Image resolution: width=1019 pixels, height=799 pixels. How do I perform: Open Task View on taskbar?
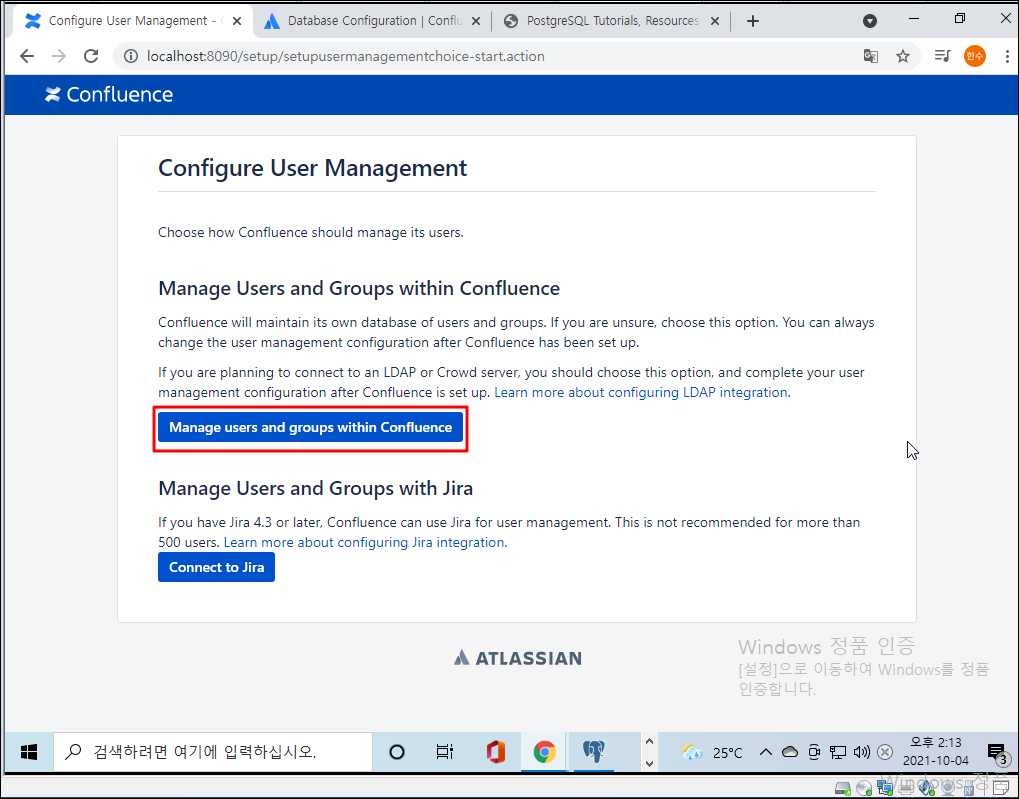click(x=445, y=752)
